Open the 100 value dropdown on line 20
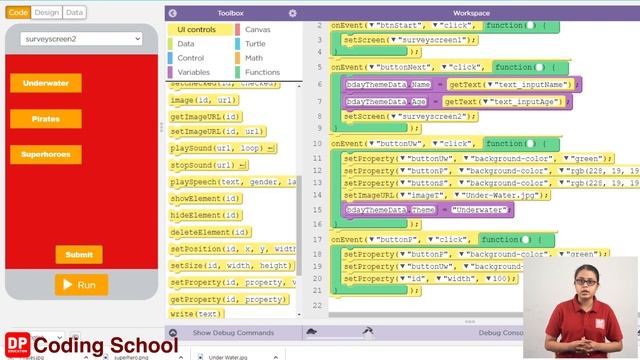 pos(488,278)
